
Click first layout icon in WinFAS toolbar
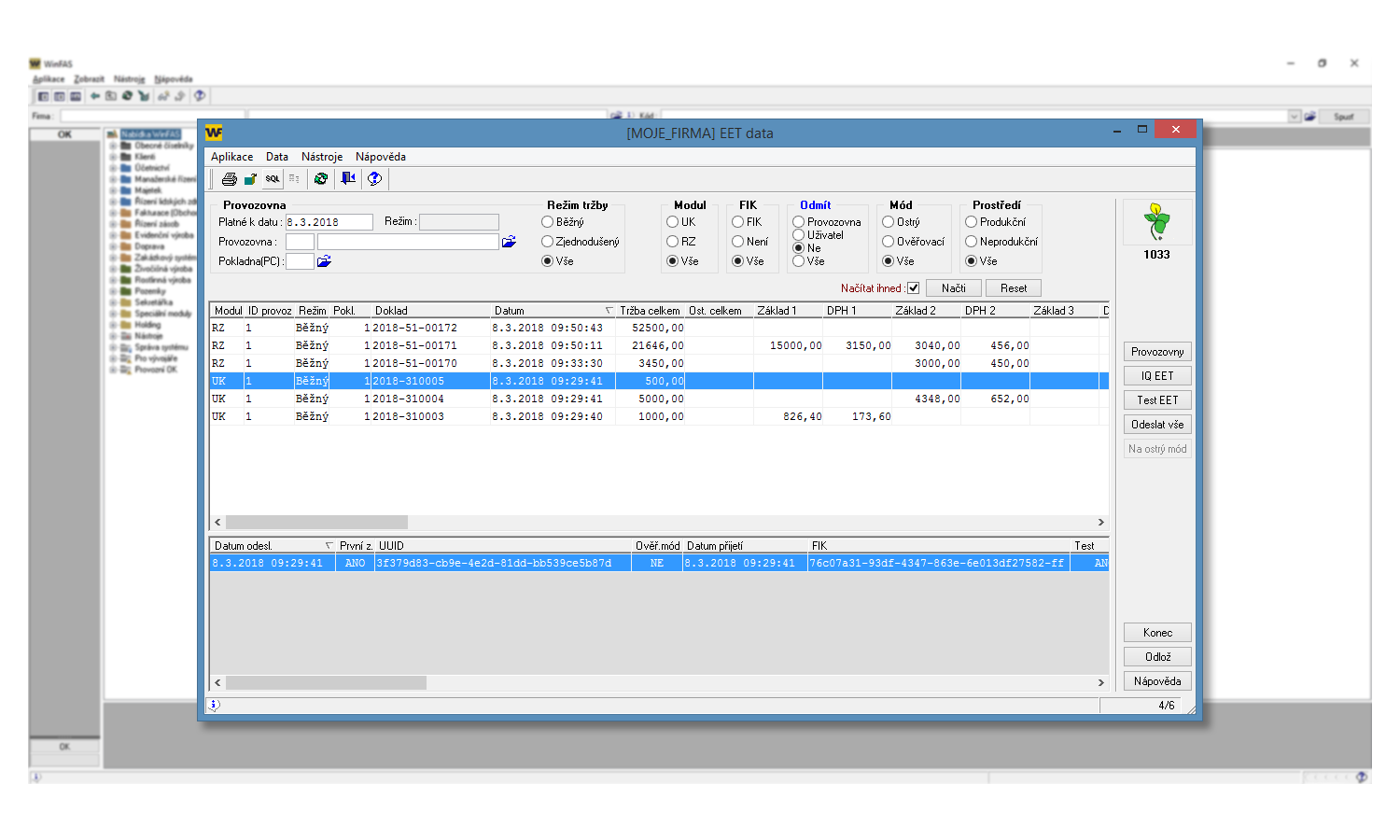point(43,96)
